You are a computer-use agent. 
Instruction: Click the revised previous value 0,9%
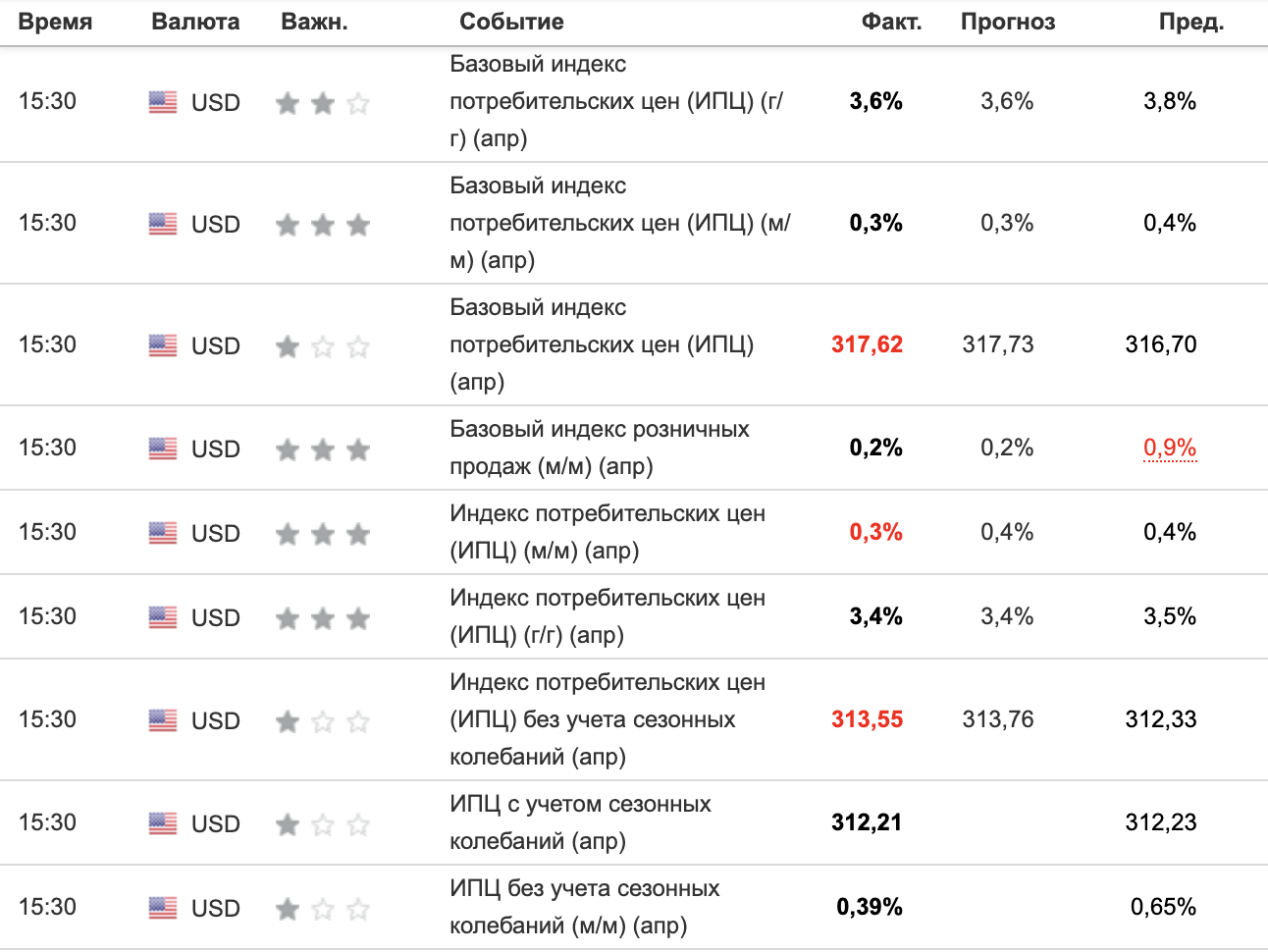click(x=1169, y=448)
